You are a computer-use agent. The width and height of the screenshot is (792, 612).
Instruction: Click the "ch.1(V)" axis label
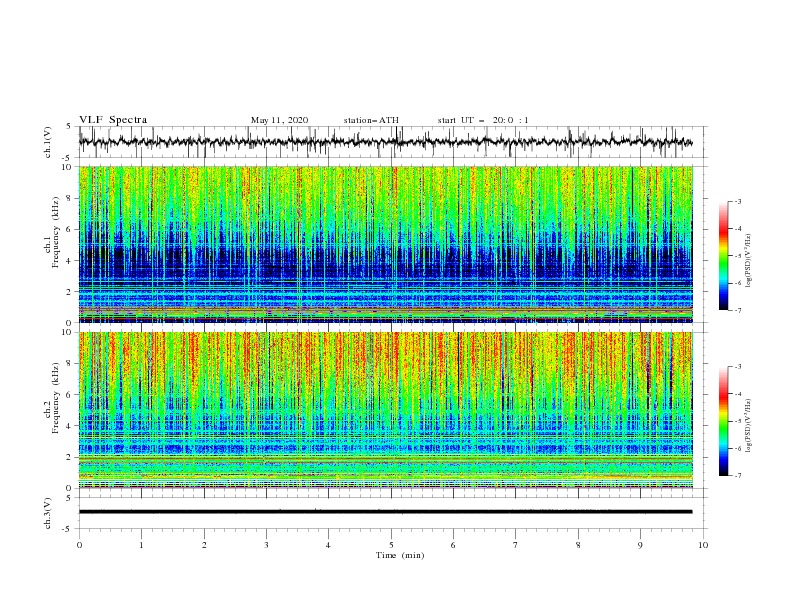click(48, 142)
